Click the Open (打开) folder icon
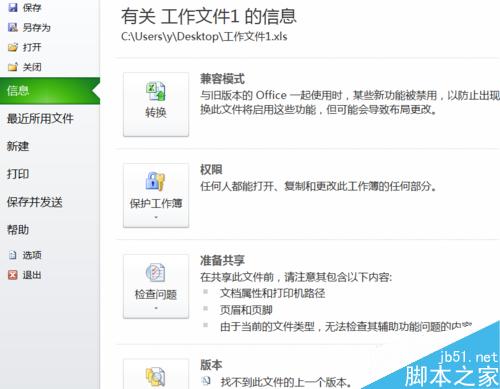This screenshot has width=500, height=389. [x=13, y=47]
